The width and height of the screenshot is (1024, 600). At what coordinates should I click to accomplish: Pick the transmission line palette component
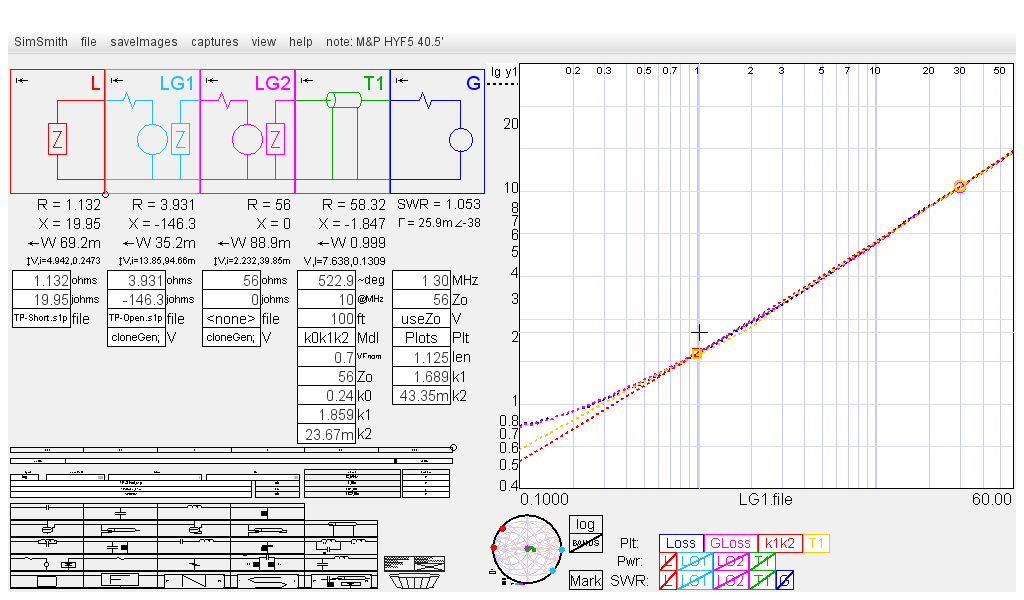[x=341, y=528]
